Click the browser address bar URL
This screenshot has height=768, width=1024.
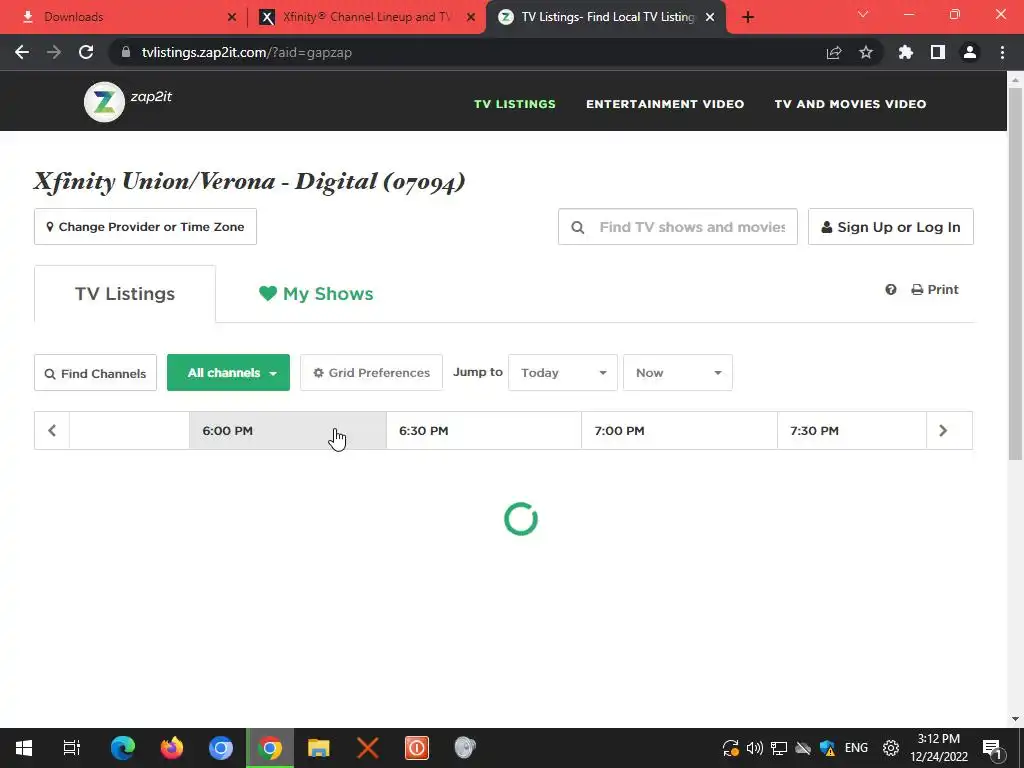coord(247,52)
